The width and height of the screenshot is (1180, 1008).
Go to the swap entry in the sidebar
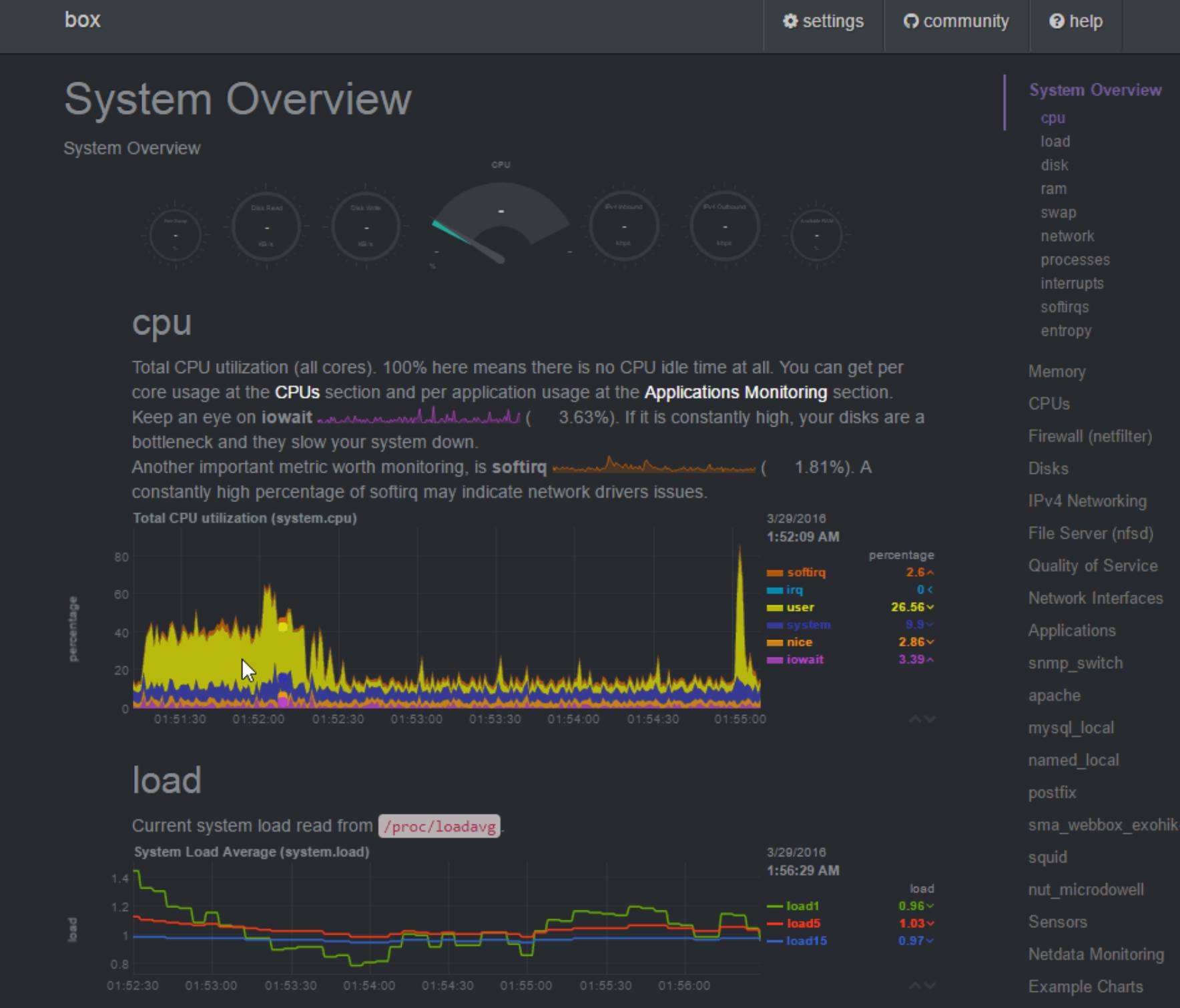coord(1058,212)
